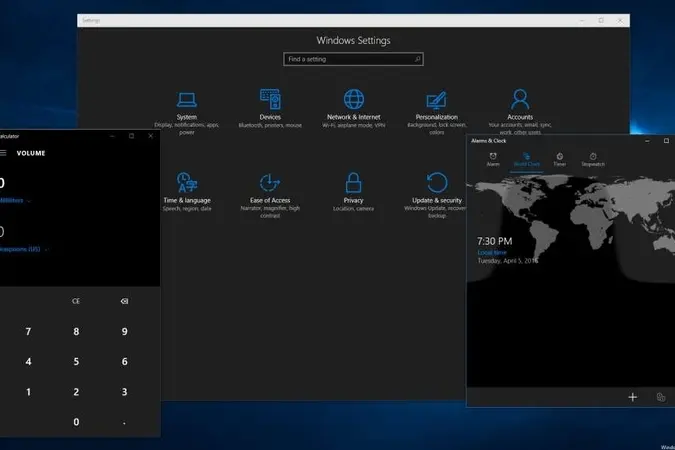Click digit 3 in Calculator
The height and width of the screenshot is (450, 675).
pyautogui.click(x=124, y=392)
